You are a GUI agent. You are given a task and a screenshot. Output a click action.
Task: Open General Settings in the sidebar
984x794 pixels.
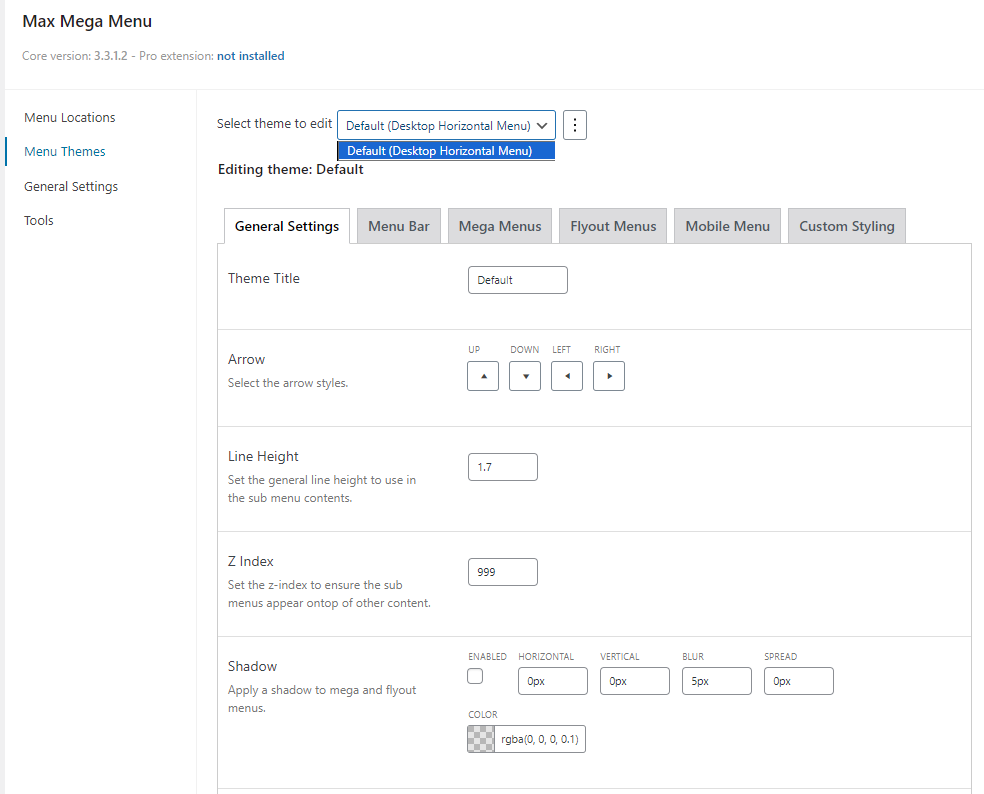pyautogui.click(x=71, y=186)
